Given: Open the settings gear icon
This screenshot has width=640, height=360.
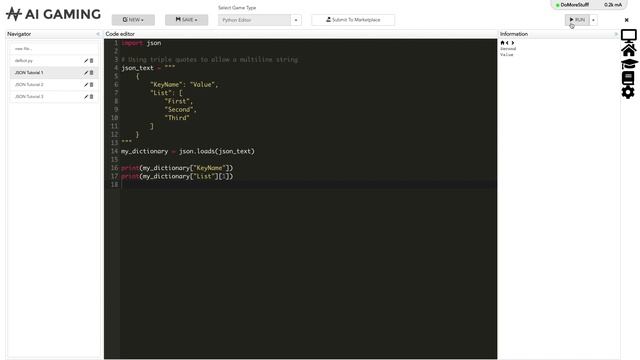Looking at the screenshot, I should [628, 92].
